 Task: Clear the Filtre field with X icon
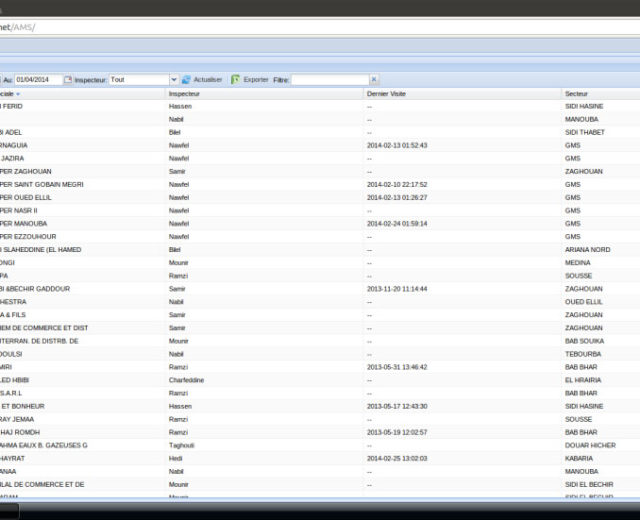(x=374, y=80)
